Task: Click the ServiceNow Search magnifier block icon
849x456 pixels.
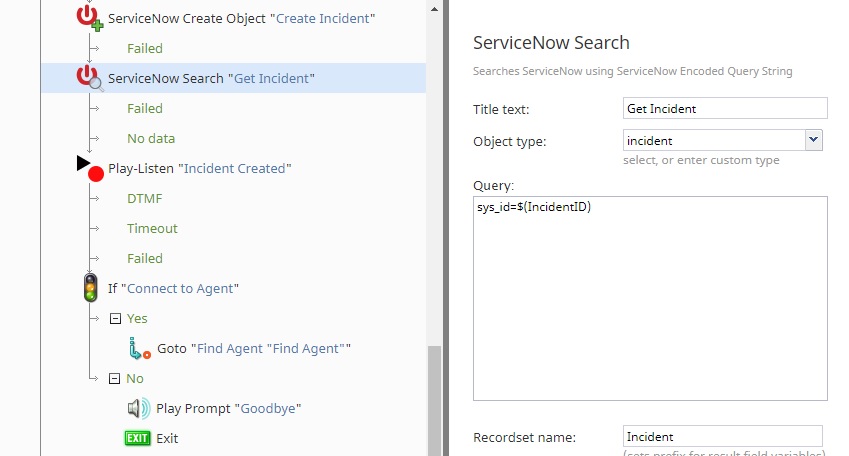Action: 89,78
